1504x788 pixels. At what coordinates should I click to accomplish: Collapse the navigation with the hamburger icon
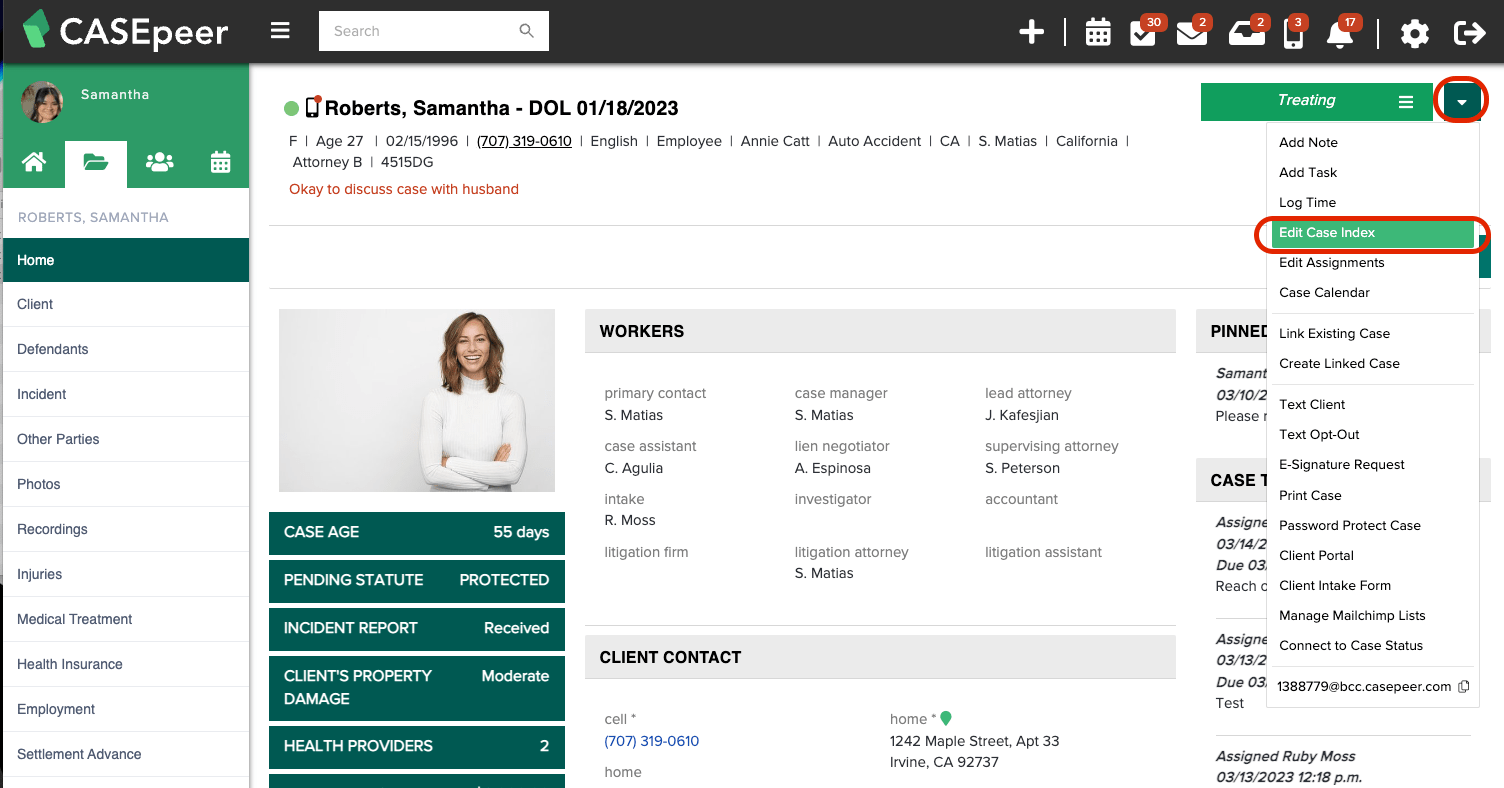coord(280,30)
